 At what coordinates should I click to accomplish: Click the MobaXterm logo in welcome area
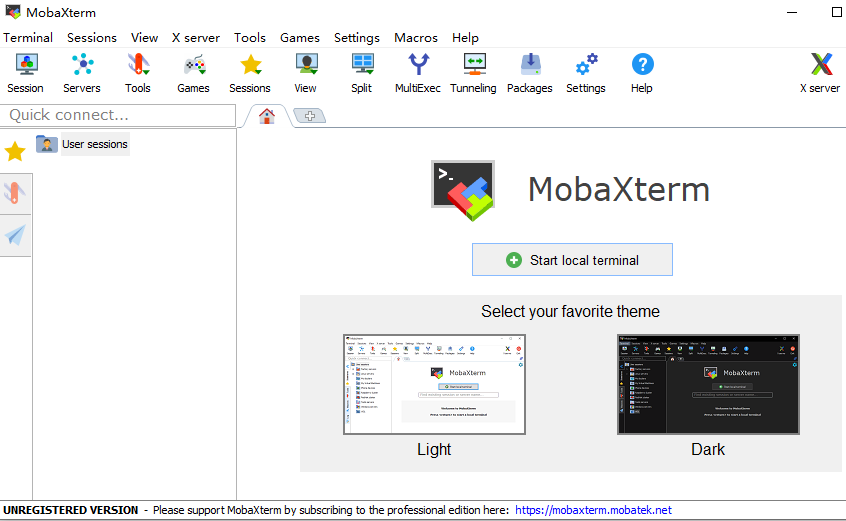[462, 190]
